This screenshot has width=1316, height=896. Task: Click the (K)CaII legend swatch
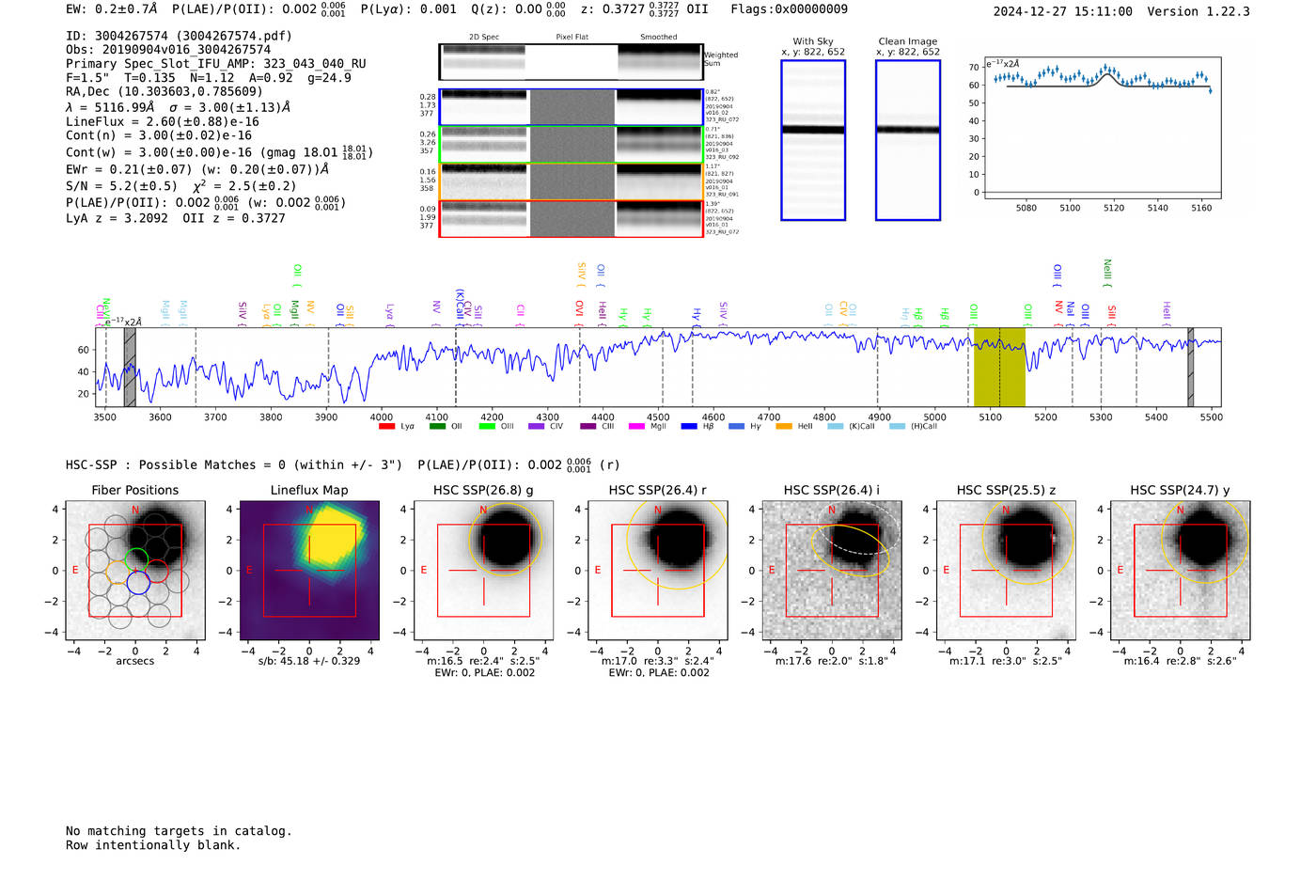coord(835,427)
